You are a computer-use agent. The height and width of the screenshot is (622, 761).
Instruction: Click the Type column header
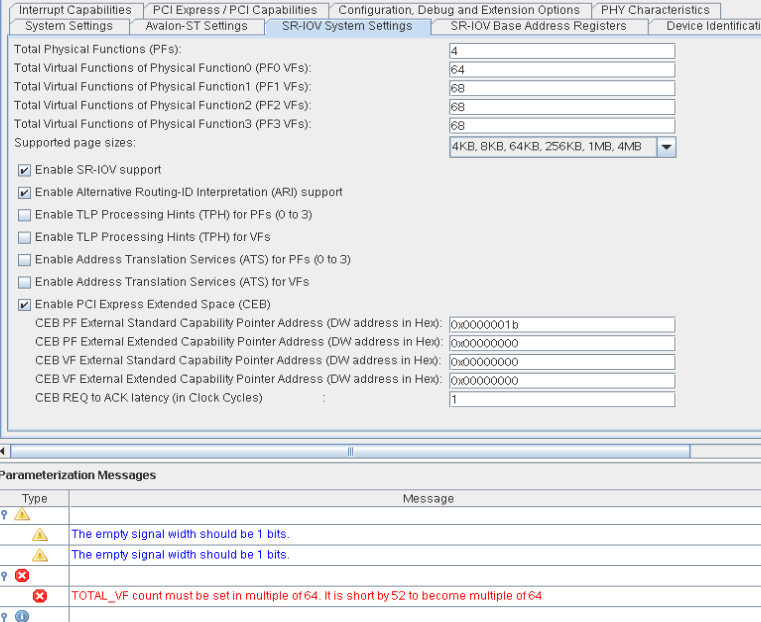coord(34,498)
